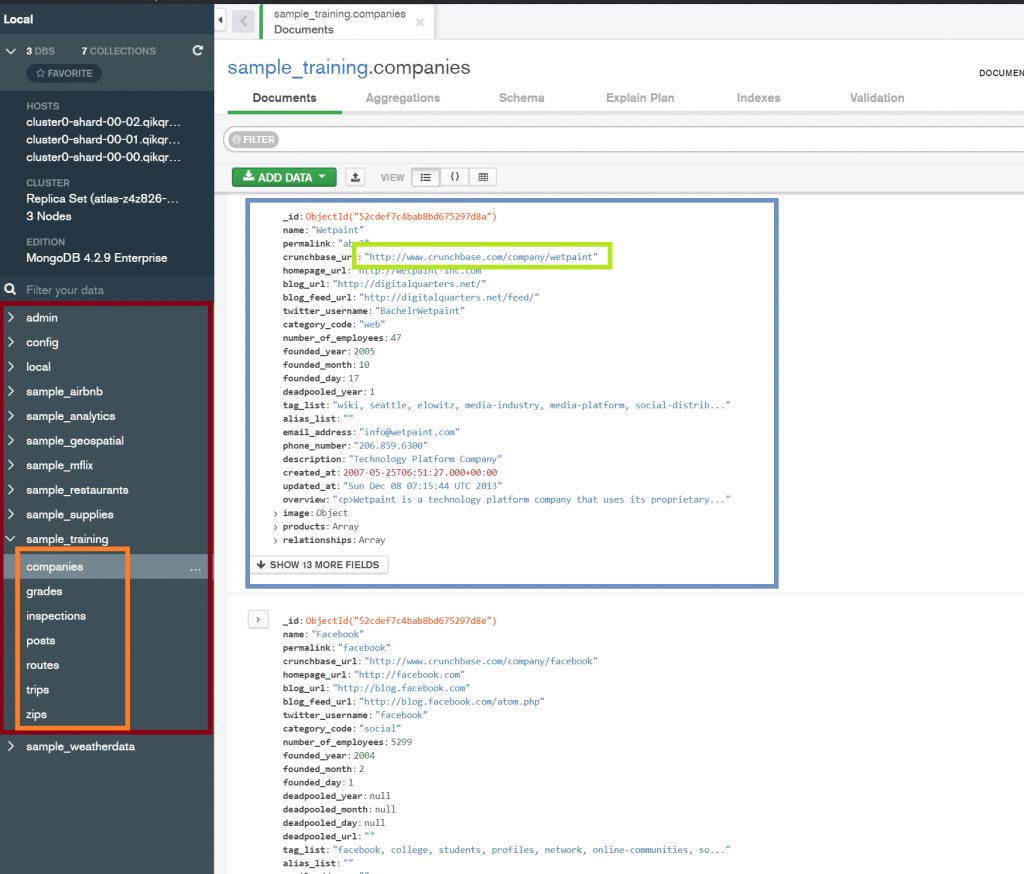Click the Wetpaint blog_url value
The width and height of the screenshot is (1024, 874).
click(409, 284)
